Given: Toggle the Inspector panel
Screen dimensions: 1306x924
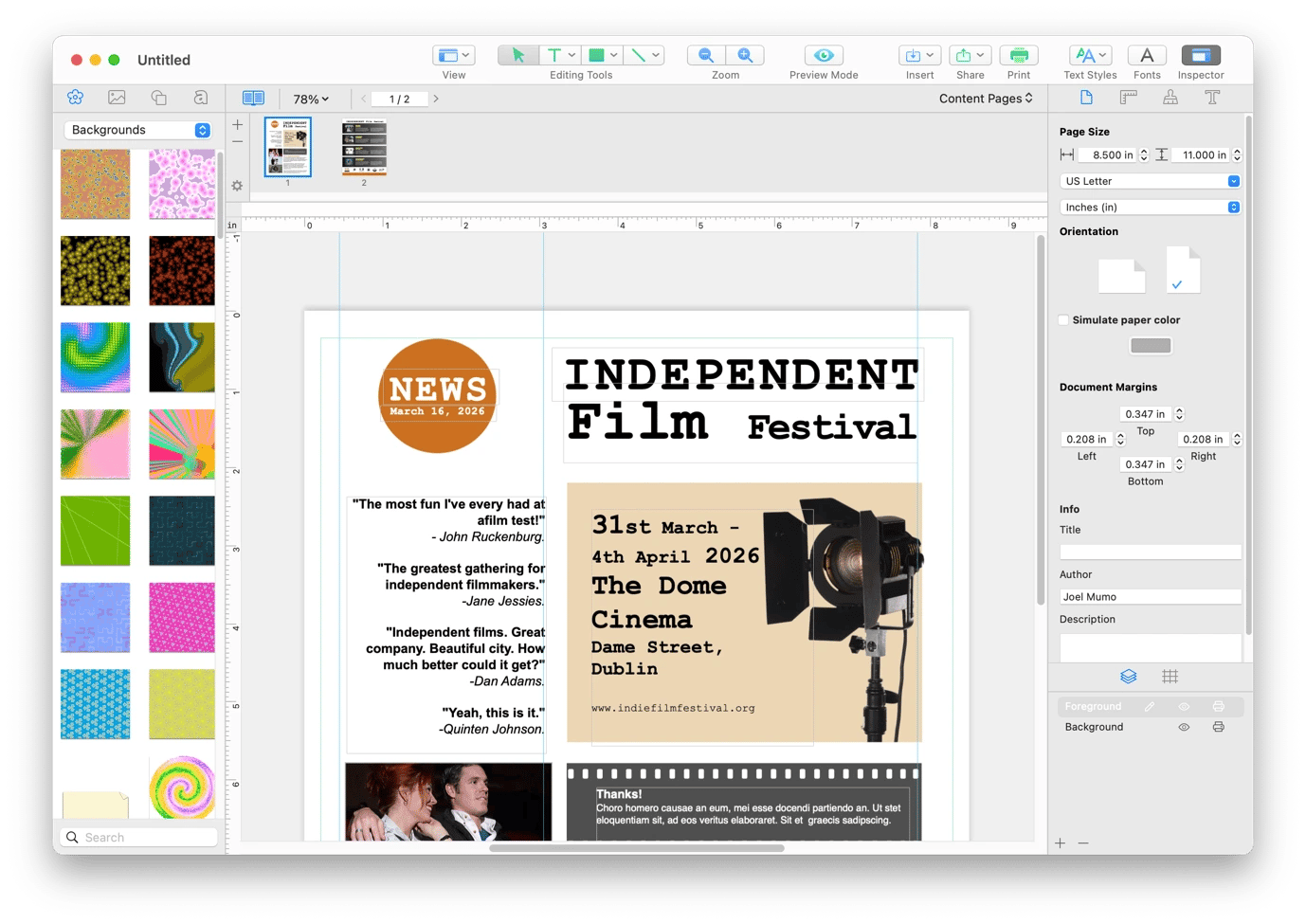Looking at the screenshot, I should pyautogui.click(x=1201, y=55).
